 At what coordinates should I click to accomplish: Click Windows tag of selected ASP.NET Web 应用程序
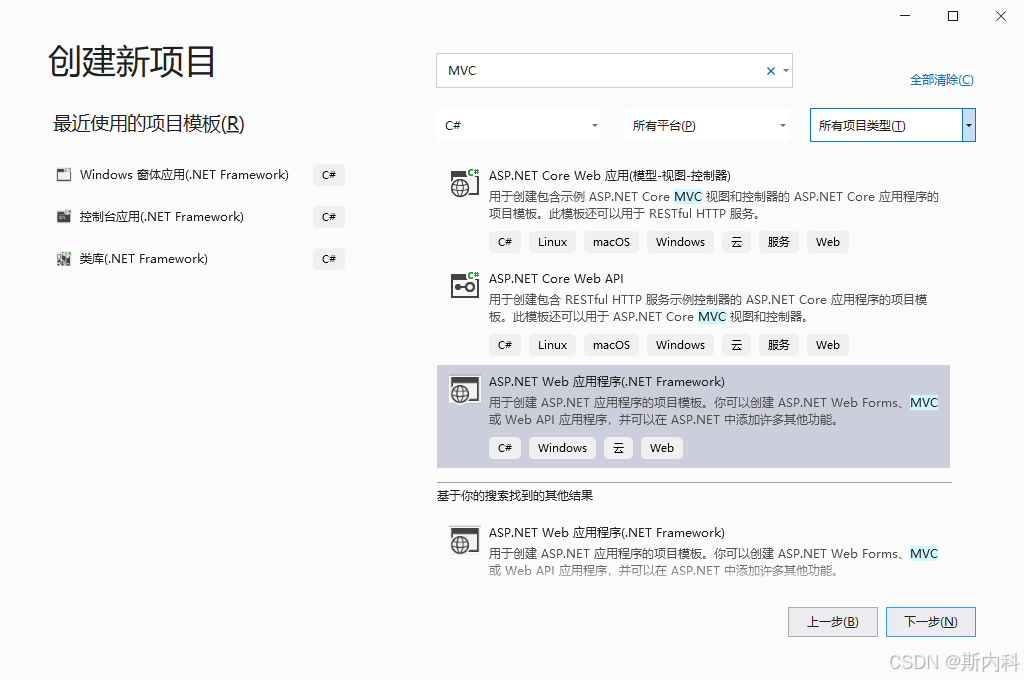coord(562,448)
